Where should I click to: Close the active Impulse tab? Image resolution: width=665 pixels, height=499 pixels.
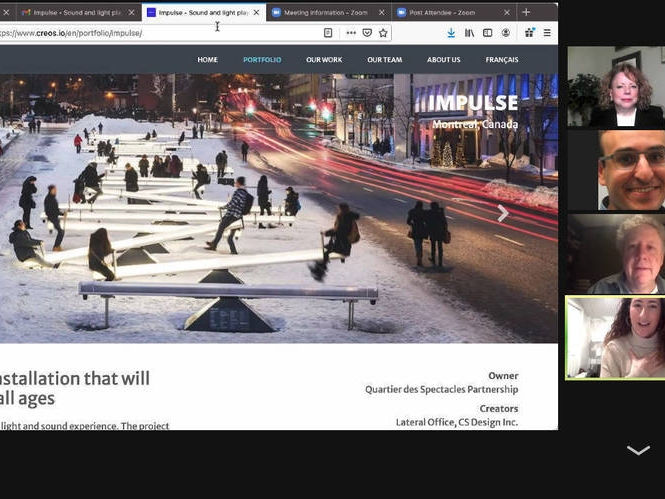(257, 13)
